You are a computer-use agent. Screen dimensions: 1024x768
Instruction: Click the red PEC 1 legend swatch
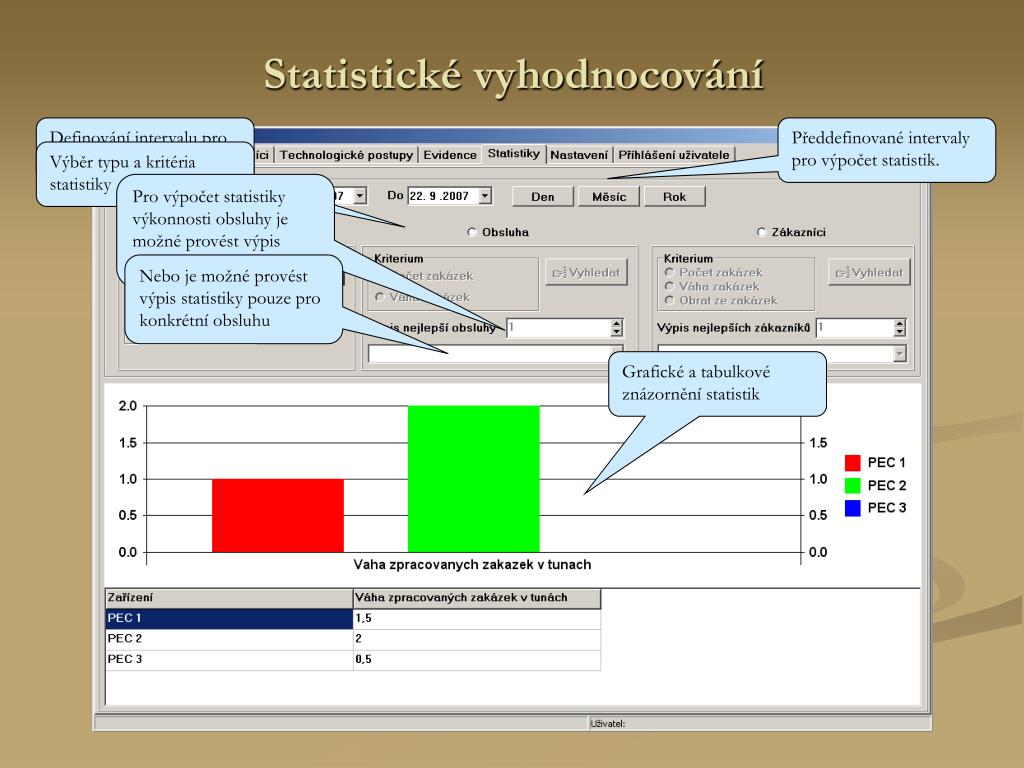pyautogui.click(x=852, y=463)
